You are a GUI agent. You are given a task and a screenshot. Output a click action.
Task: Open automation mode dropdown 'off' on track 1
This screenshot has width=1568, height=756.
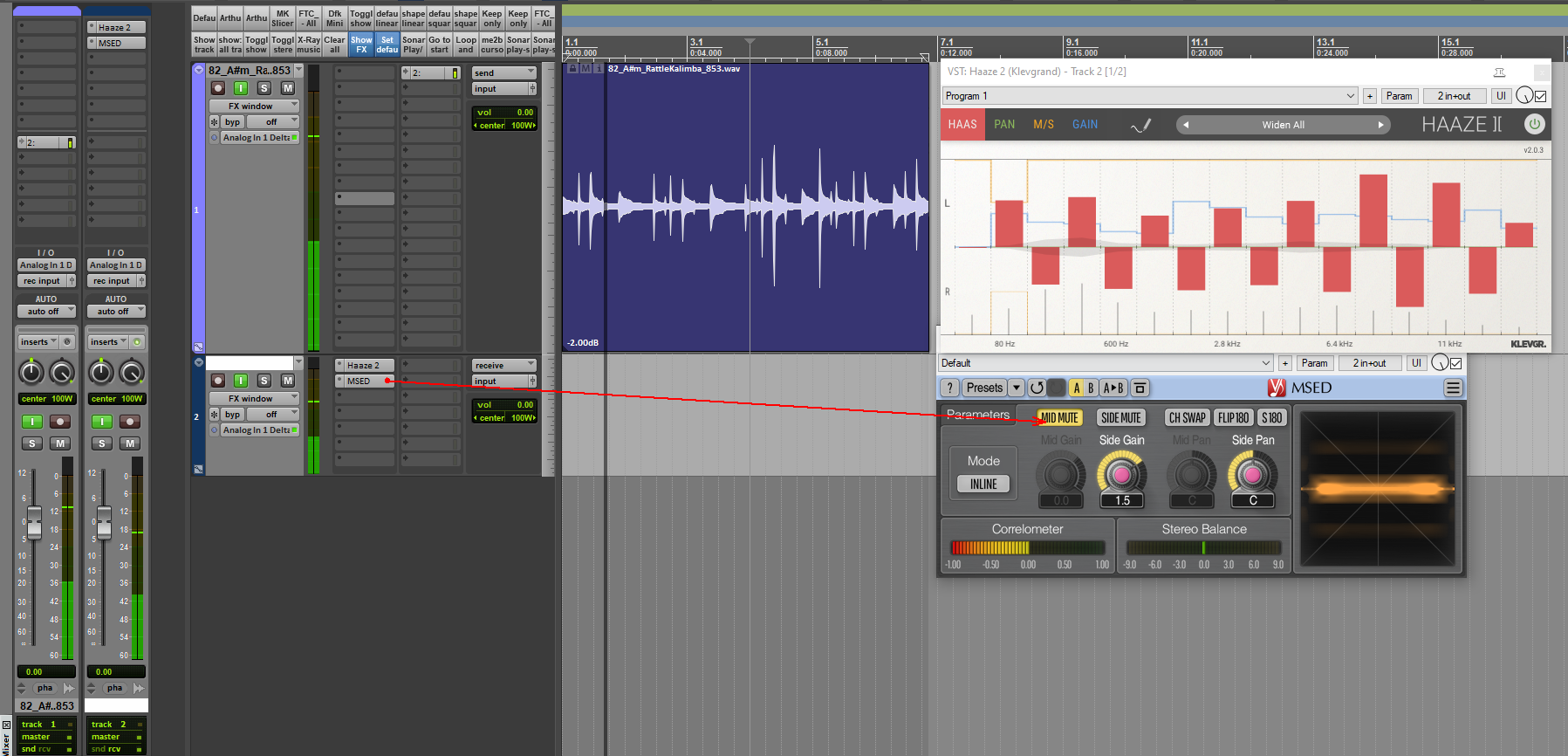click(271, 122)
